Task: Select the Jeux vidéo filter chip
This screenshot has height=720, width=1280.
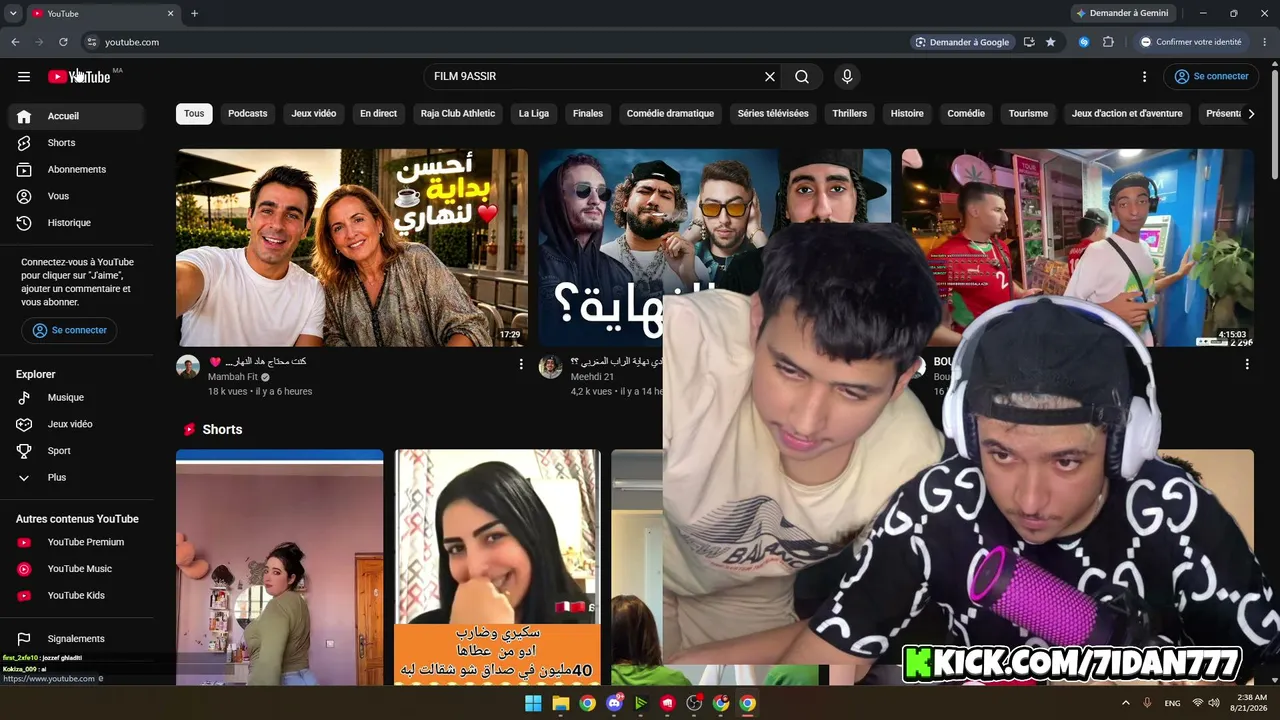Action: (314, 114)
